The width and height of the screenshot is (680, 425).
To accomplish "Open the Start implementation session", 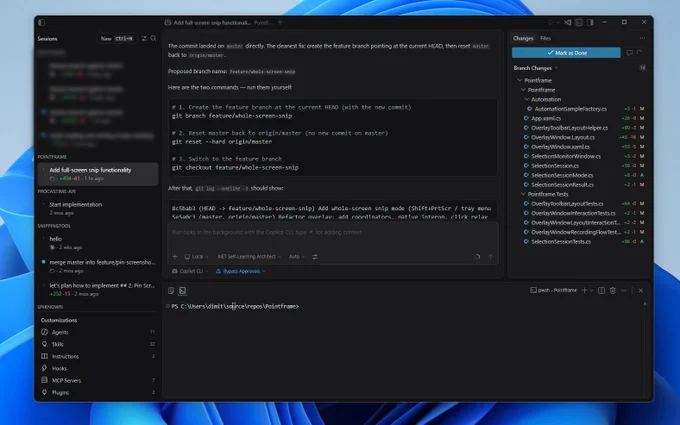I will tap(98, 208).
